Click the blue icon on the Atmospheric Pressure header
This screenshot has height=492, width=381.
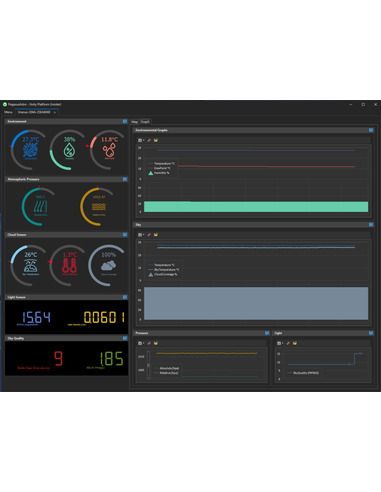pyautogui.click(x=125, y=179)
